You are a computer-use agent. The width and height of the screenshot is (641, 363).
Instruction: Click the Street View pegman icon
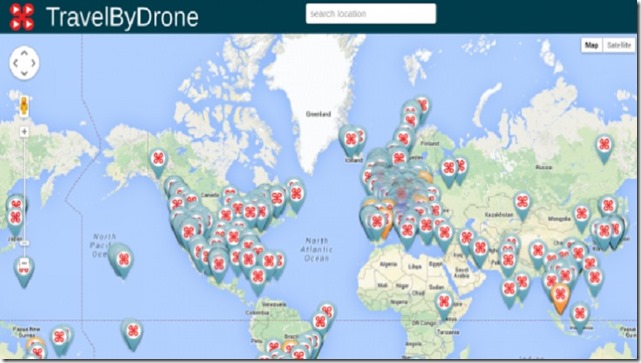[x=24, y=106]
